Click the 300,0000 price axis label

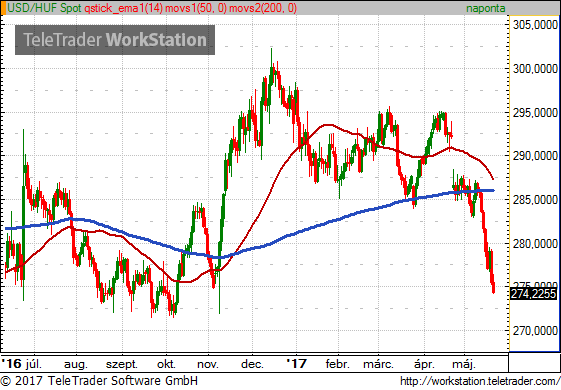[x=535, y=68]
